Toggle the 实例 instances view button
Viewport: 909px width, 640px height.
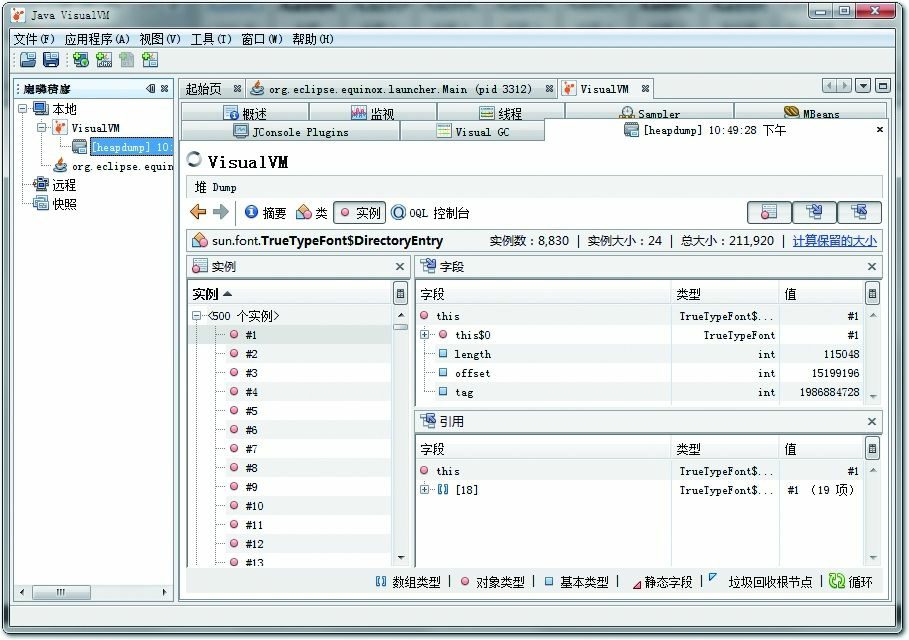pyautogui.click(x=360, y=213)
